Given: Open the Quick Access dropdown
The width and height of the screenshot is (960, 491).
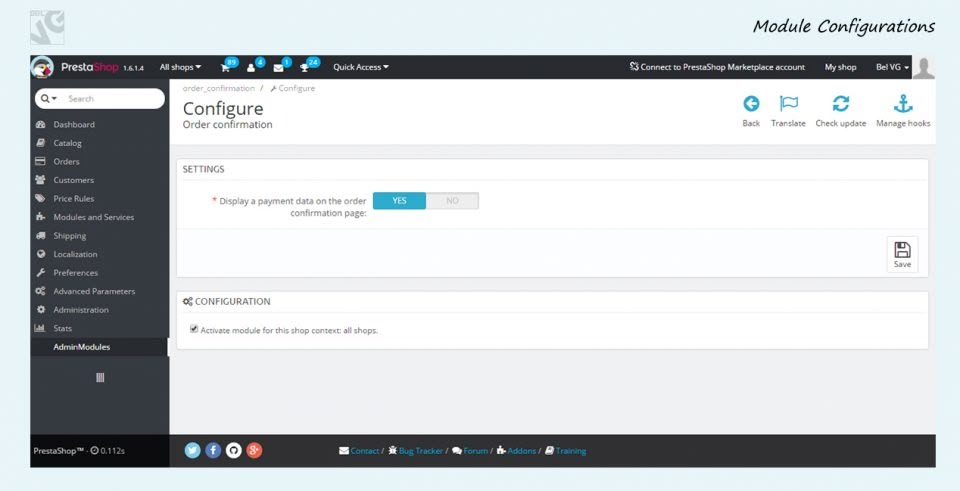Looking at the screenshot, I should click(x=360, y=67).
